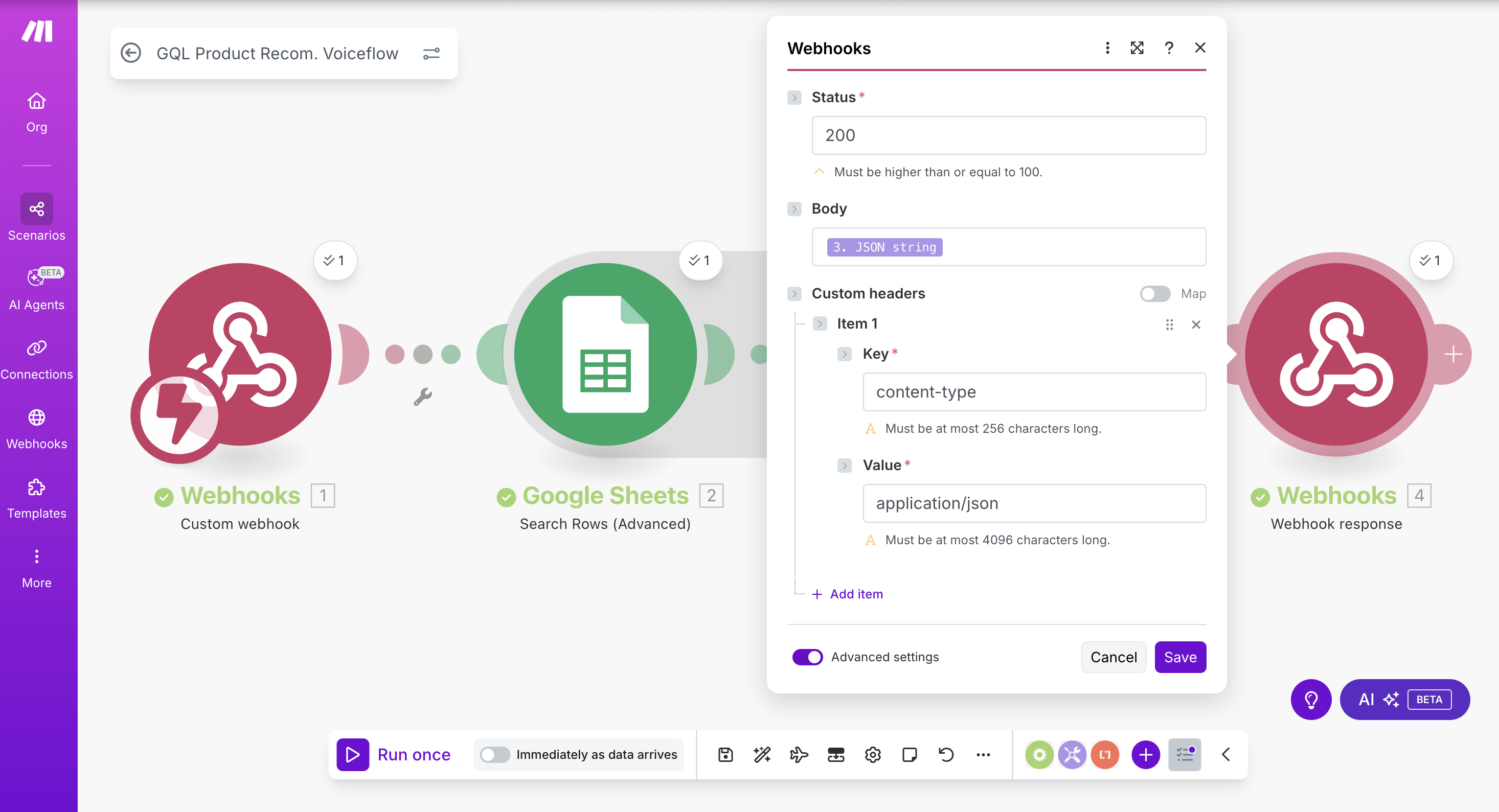Image resolution: width=1499 pixels, height=812 pixels.
Task: Collapse the bottom toolbar with left chevron
Action: point(1225,754)
